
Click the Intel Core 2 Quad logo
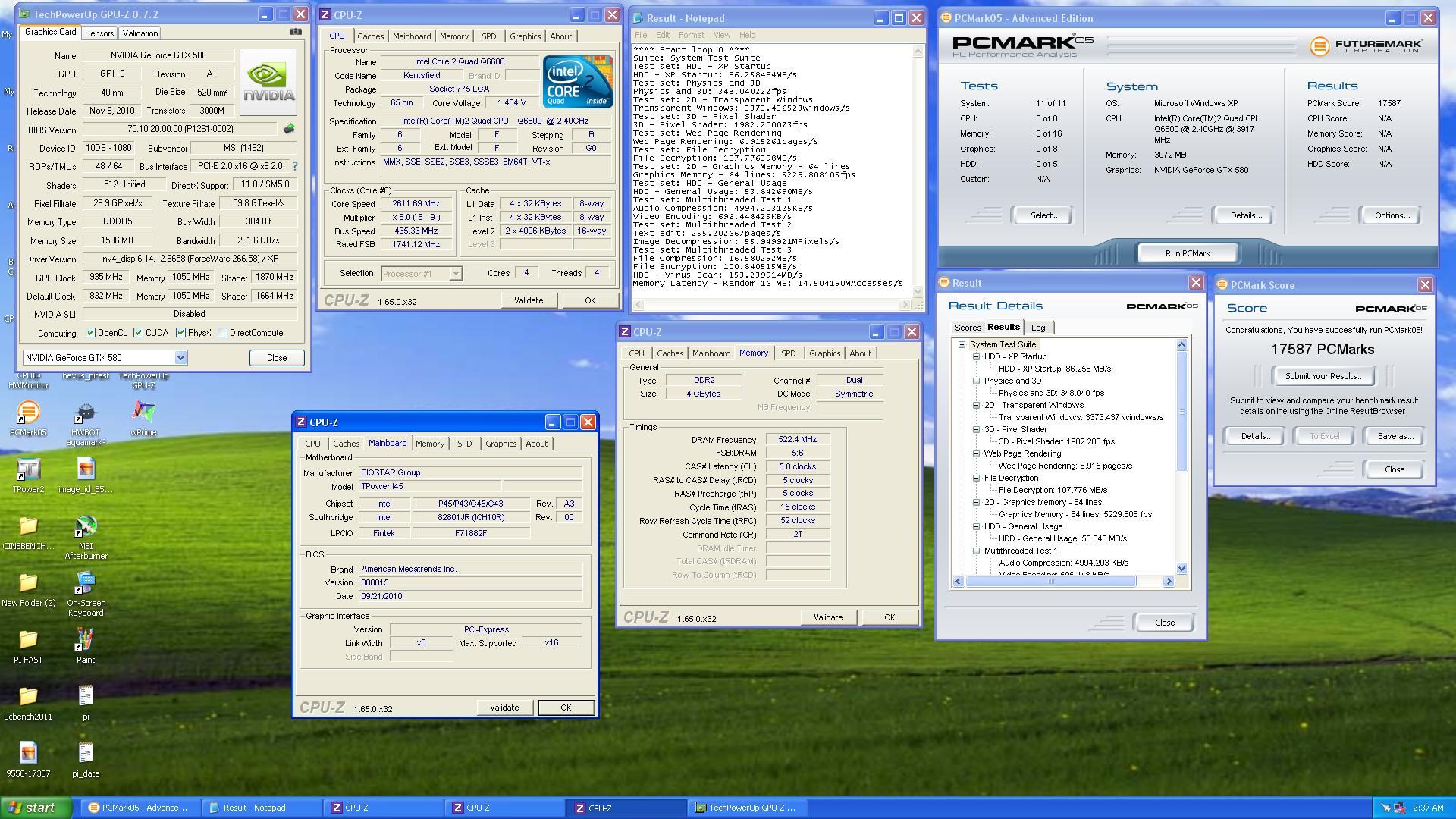click(x=578, y=81)
